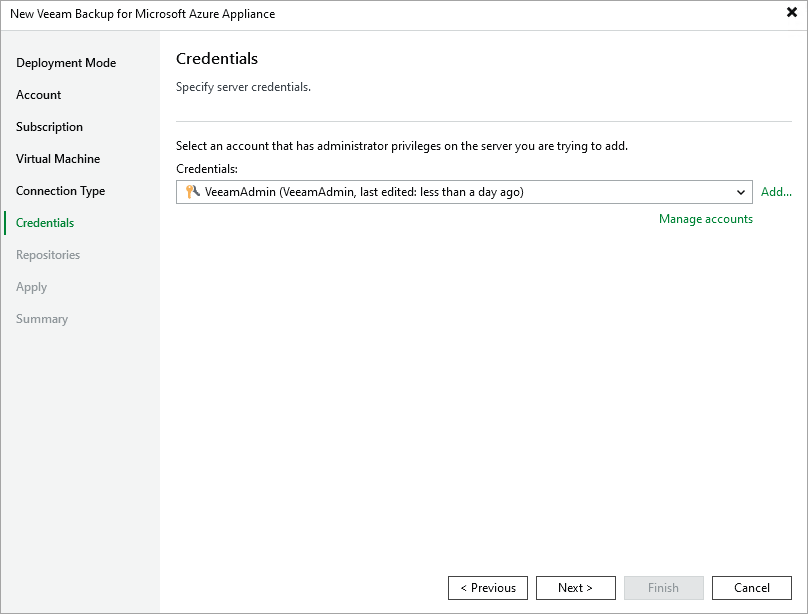The height and width of the screenshot is (614, 808).
Task: Click the Apply step
Action: [31, 287]
